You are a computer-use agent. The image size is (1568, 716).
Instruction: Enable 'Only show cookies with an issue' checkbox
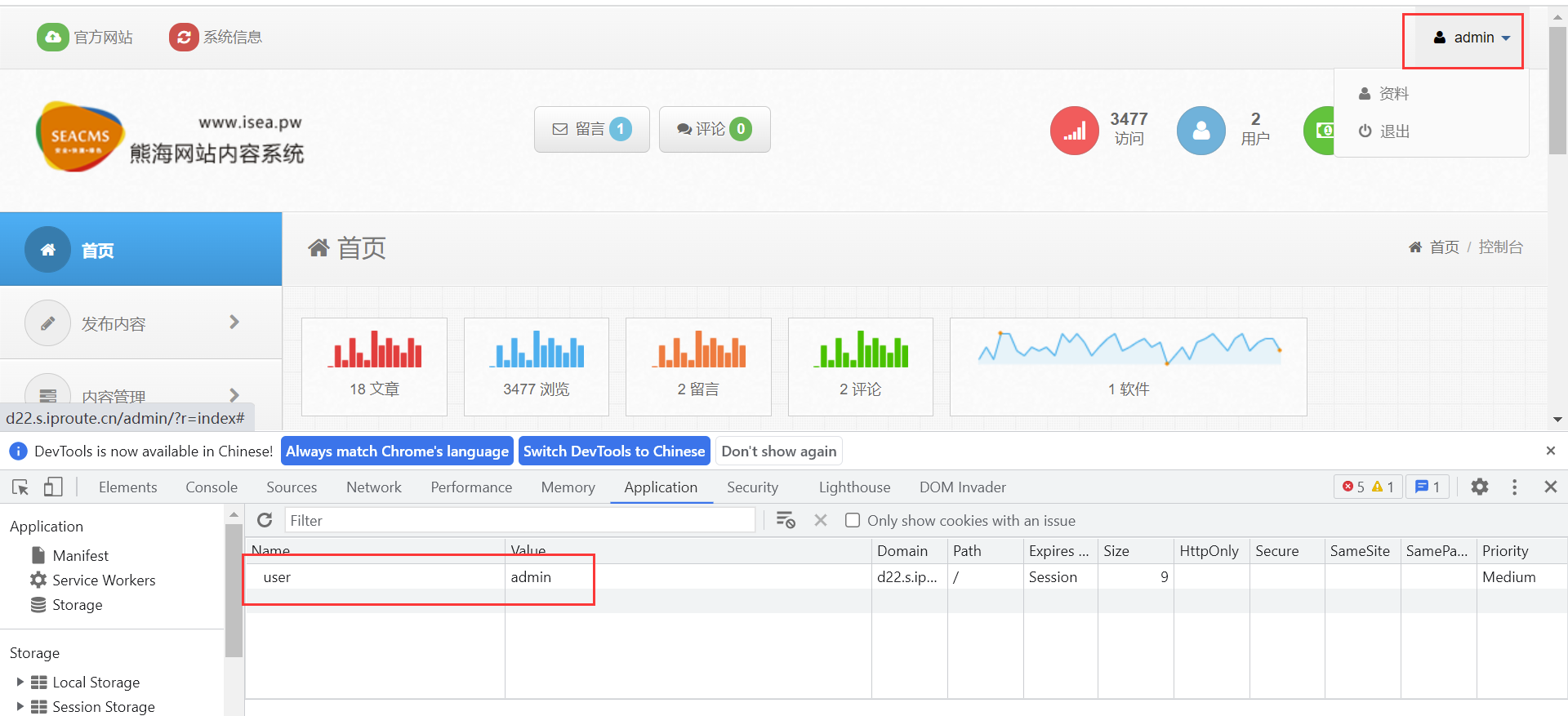(853, 521)
